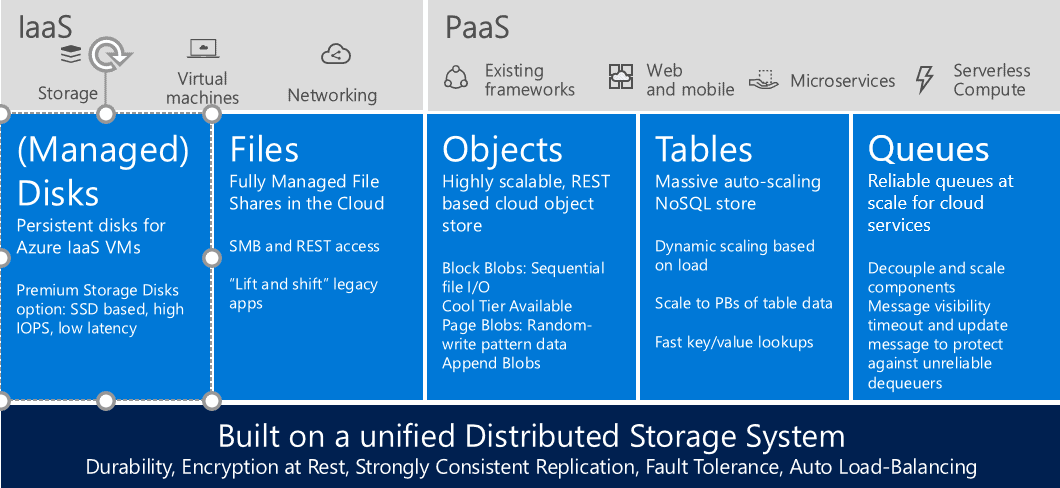This screenshot has width=1060, height=488.
Task: Click the PaaS heading
Action: (x=477, y=28)
